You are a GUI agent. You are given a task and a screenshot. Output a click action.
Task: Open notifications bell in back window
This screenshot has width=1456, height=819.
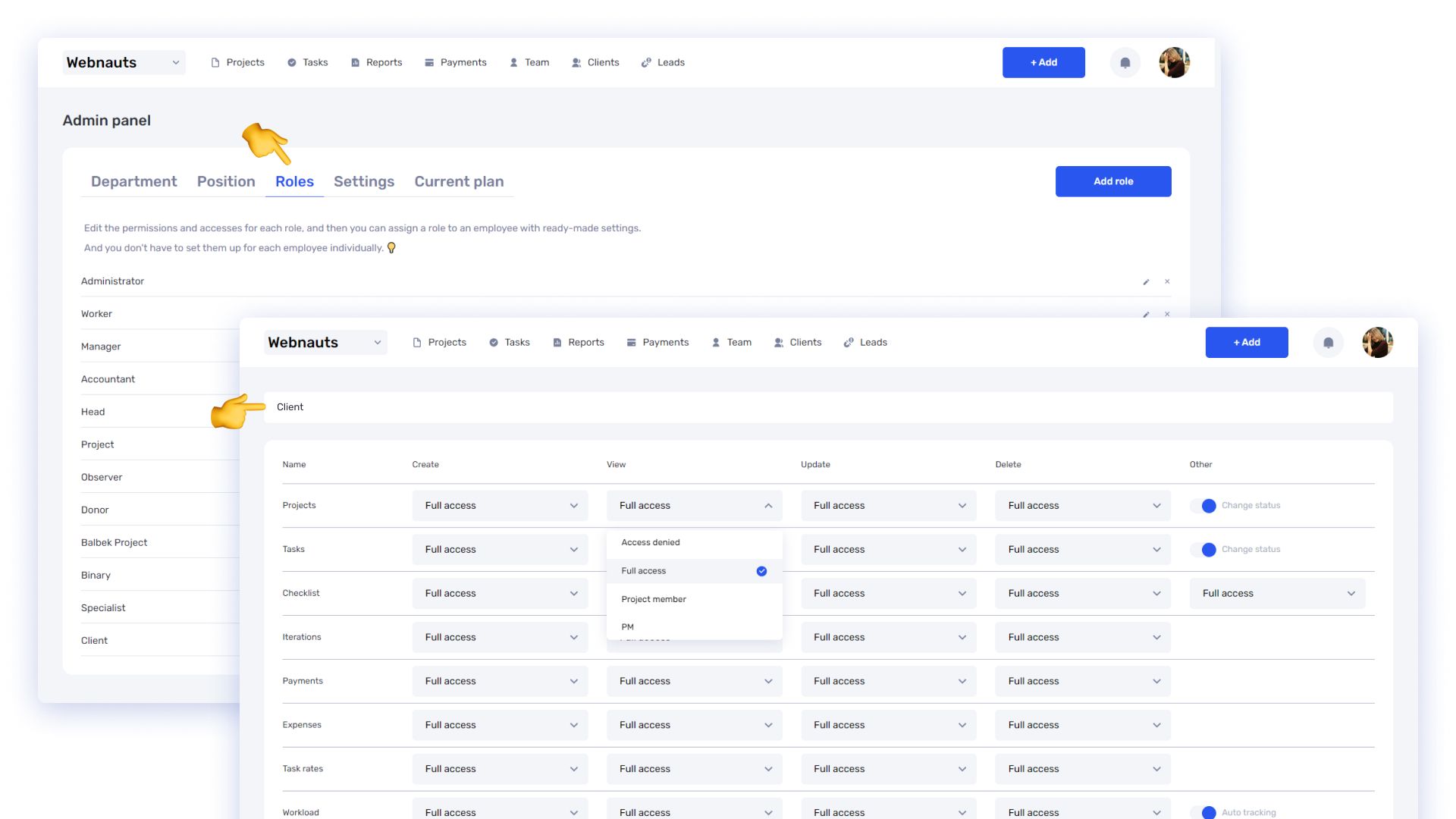tap(1125, 62)
